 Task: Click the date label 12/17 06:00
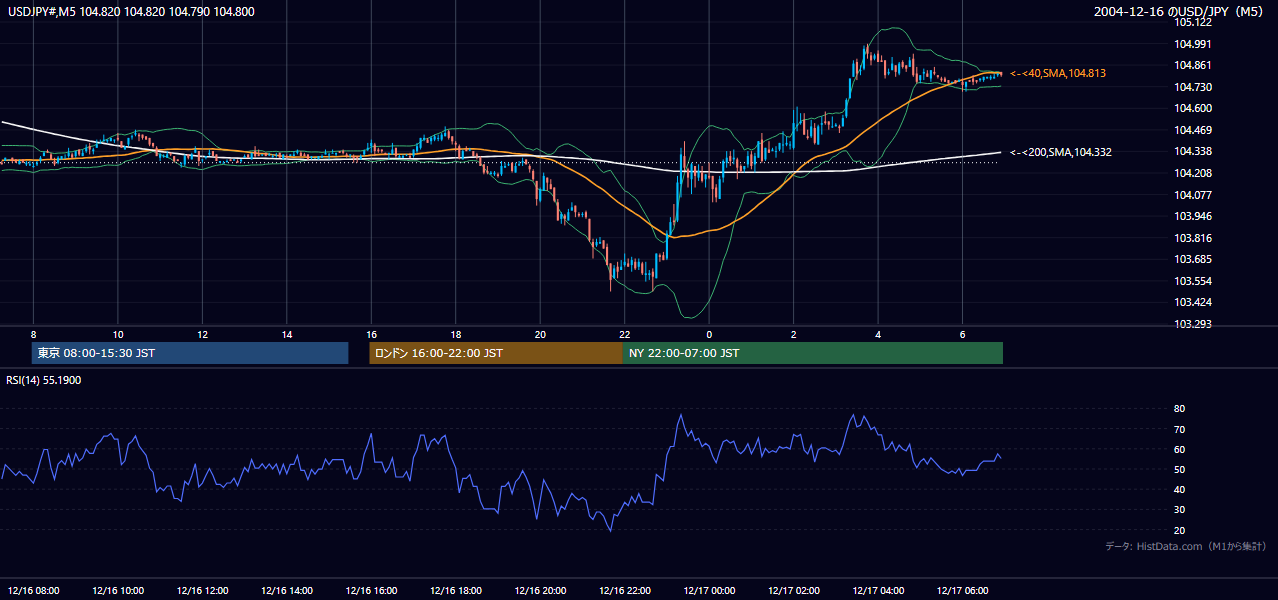pos(962,590)
